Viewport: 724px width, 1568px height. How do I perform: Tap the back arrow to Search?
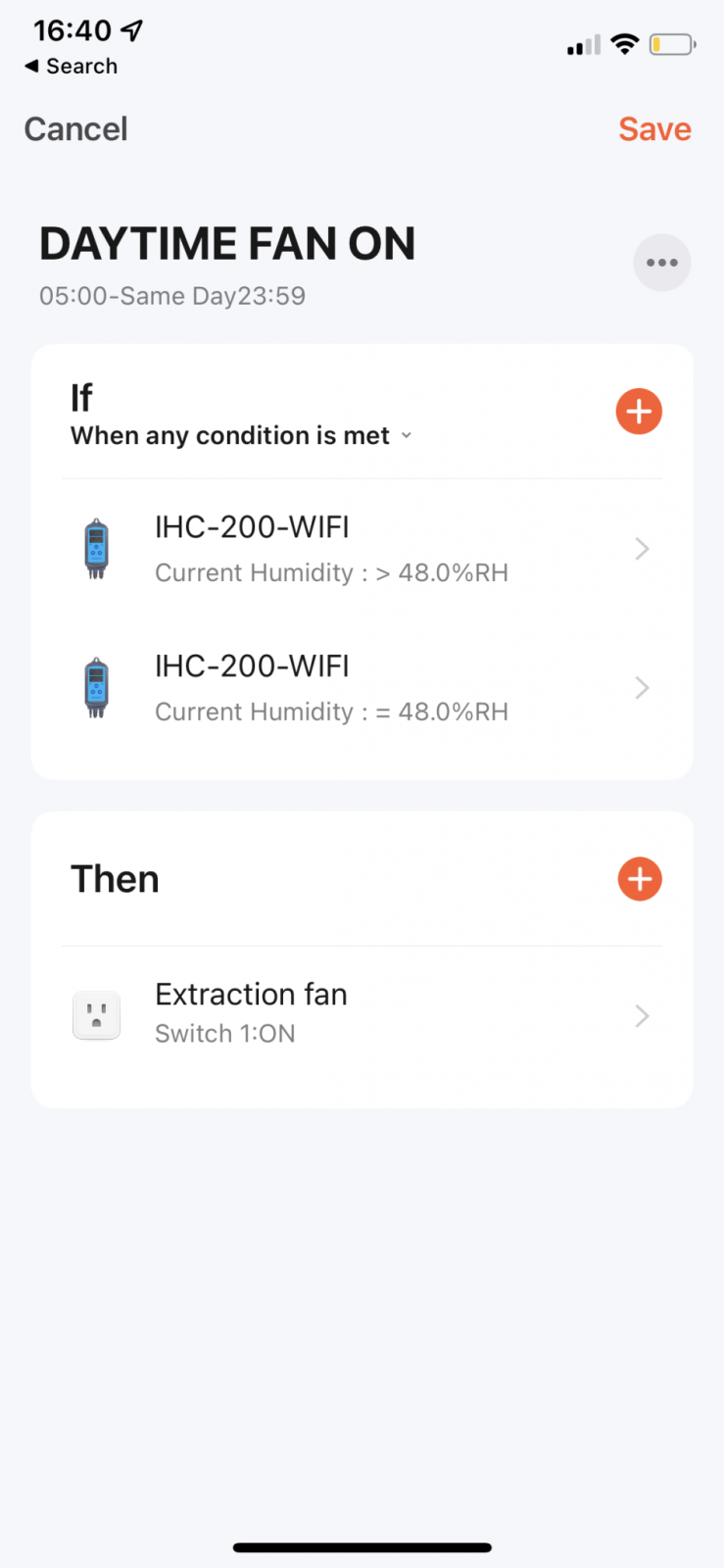33,66
